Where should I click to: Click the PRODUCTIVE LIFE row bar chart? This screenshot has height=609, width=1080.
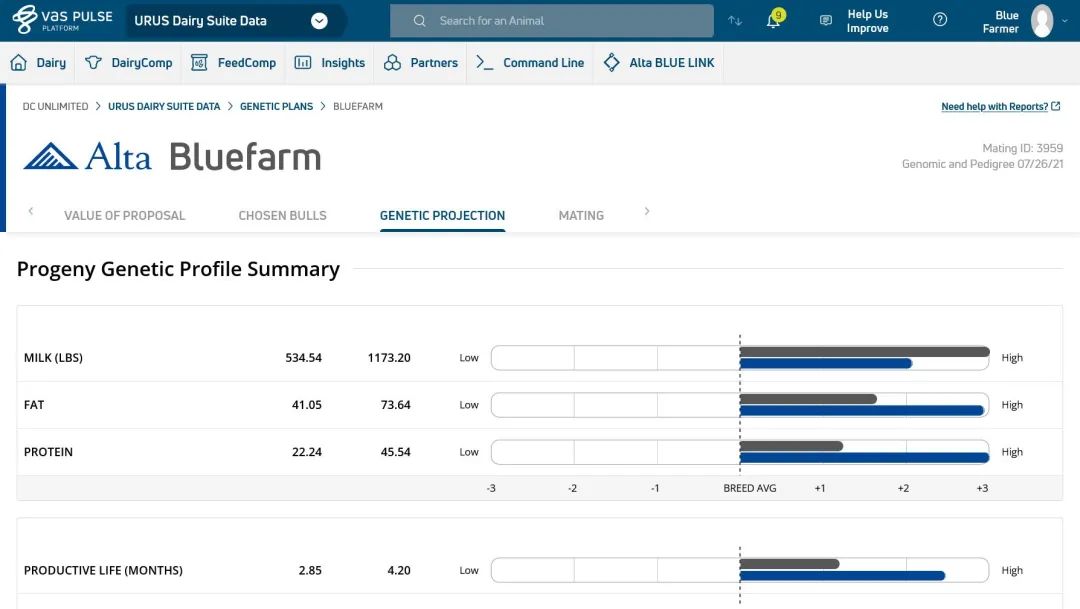point(740,570)
